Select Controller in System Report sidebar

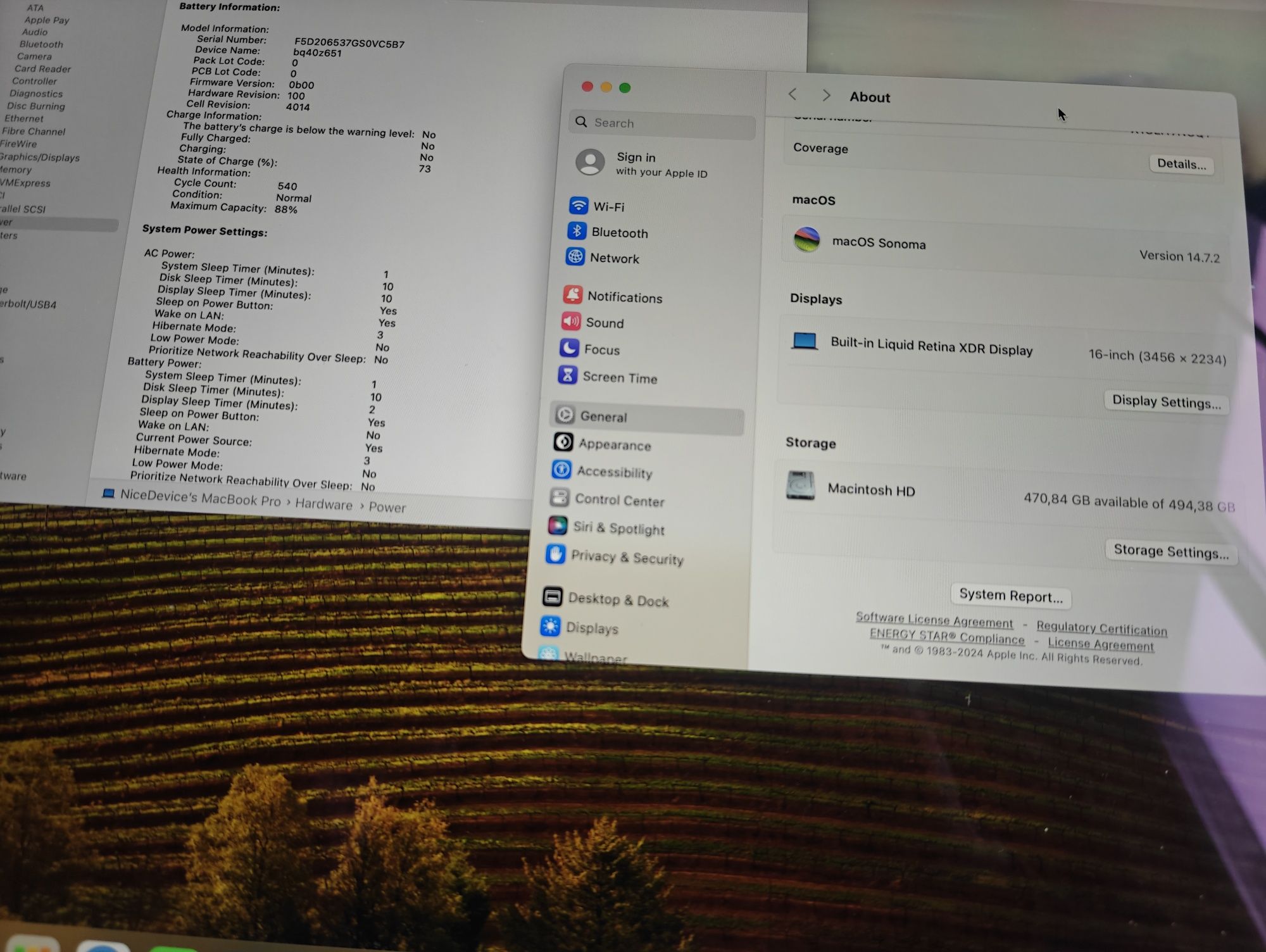[x=34, y=80]
